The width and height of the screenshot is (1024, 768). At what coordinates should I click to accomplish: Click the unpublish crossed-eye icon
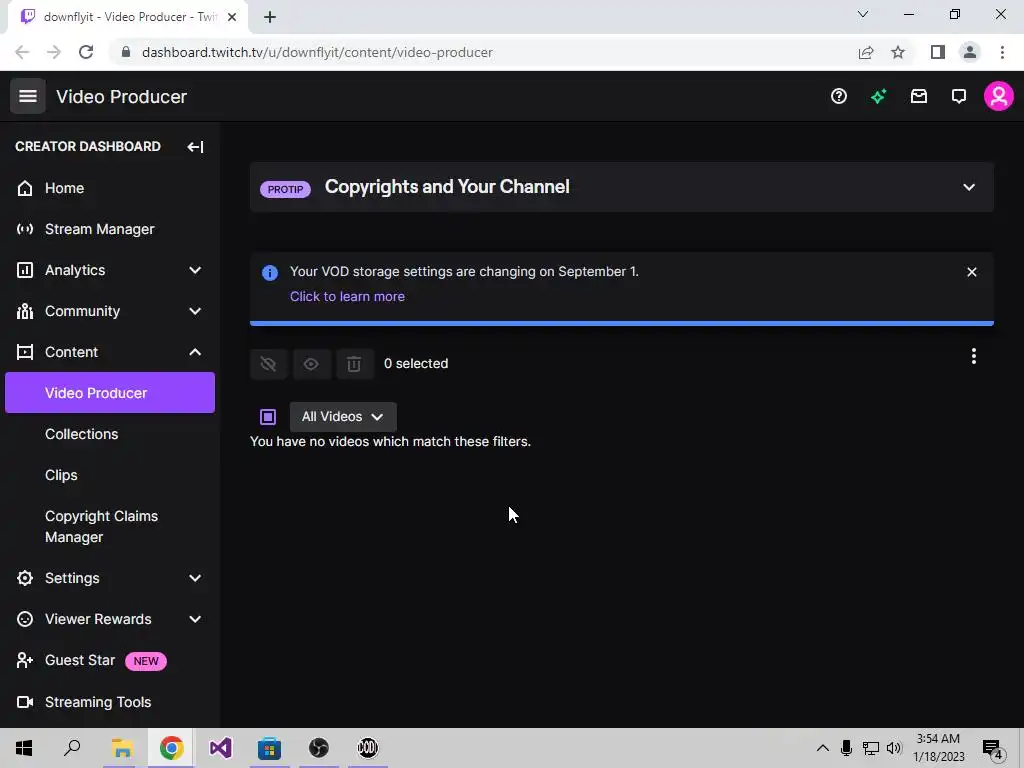(268, 364)
